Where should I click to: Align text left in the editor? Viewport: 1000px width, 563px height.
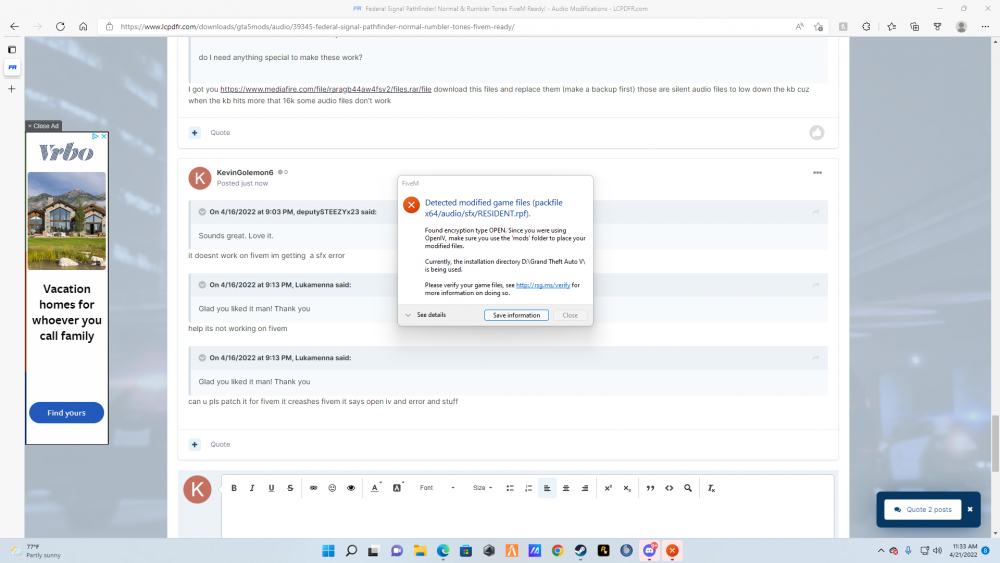547,488
